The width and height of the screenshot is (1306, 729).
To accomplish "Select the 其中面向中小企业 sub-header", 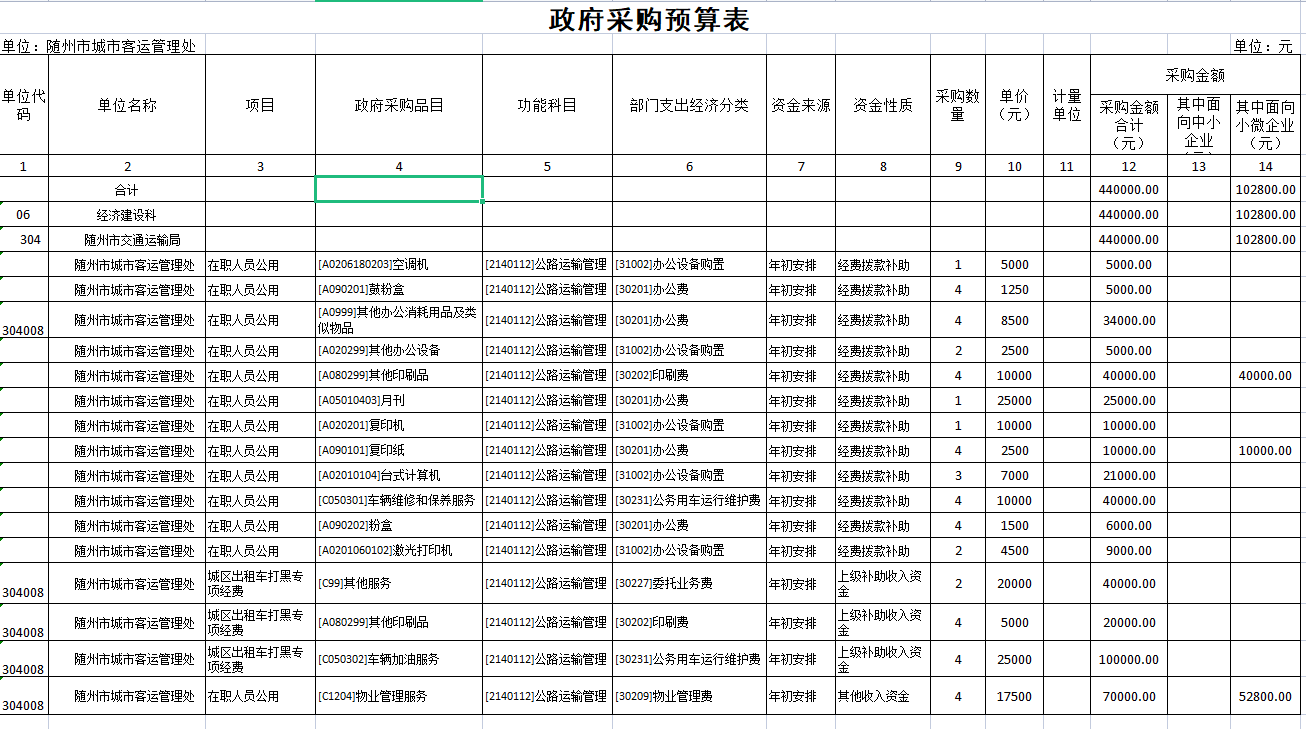I will click(x=1199, y=125).
